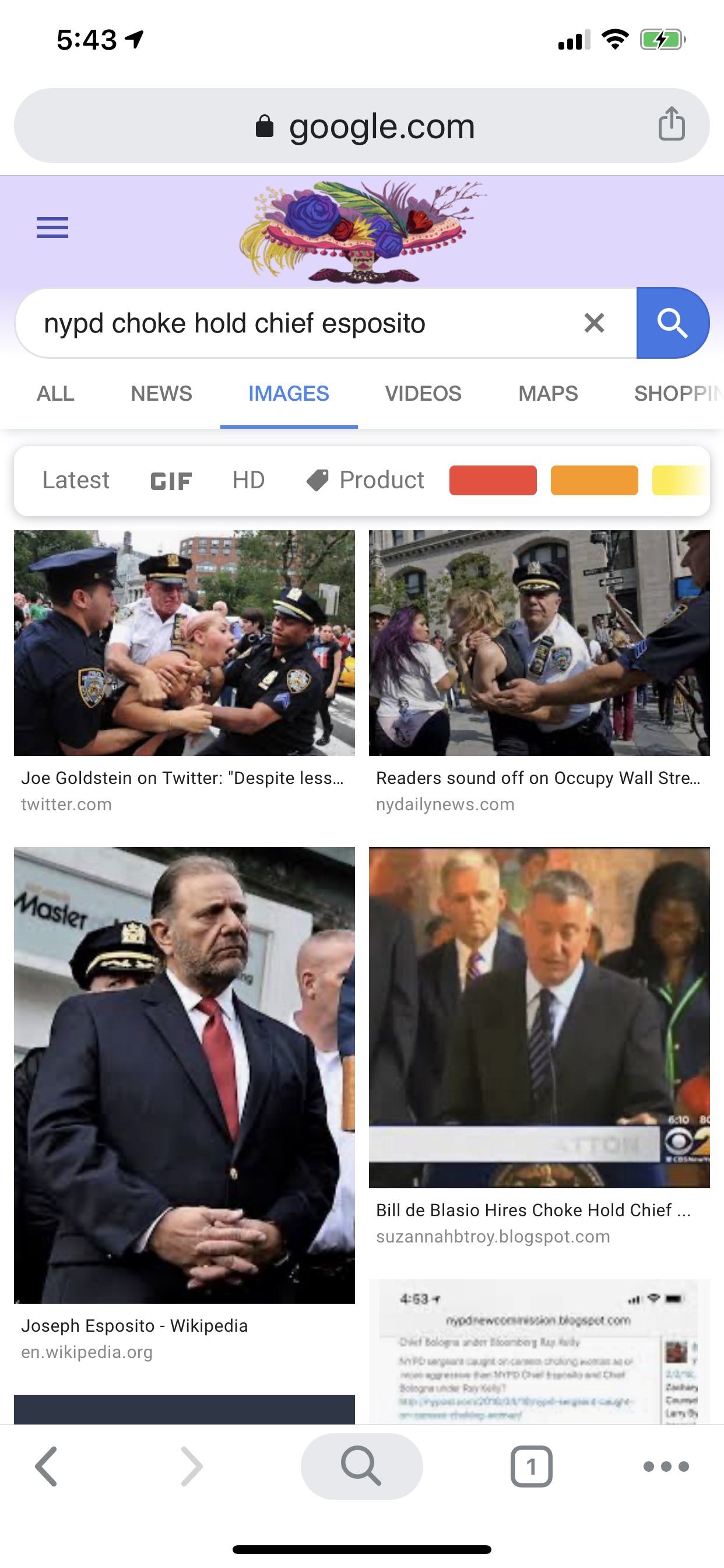Filter images by orange color swatch
This screenshot has height=1568, width=724.
tap(595, 480)
